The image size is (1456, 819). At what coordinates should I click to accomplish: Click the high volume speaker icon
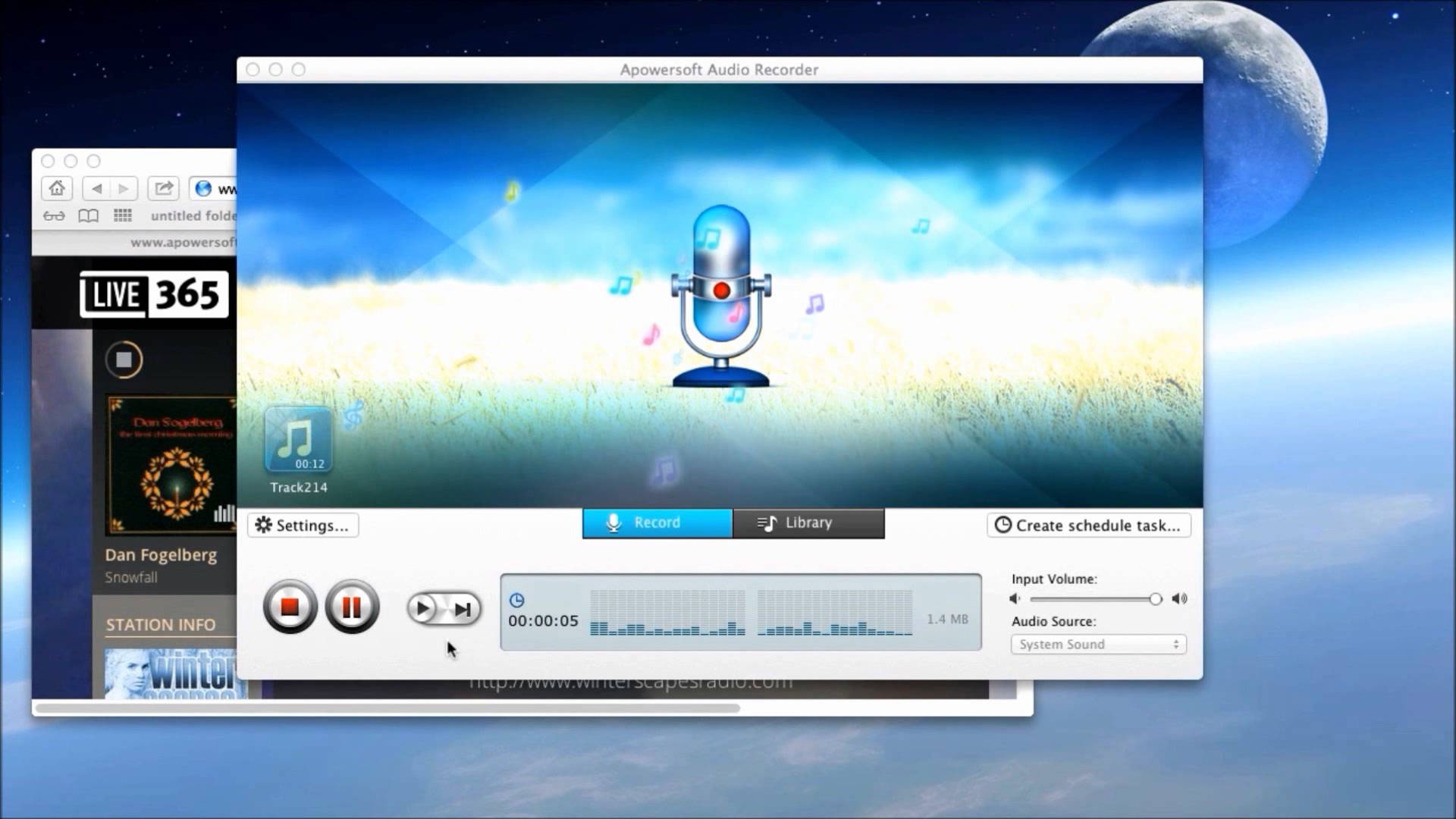(x=1179, y=599)
